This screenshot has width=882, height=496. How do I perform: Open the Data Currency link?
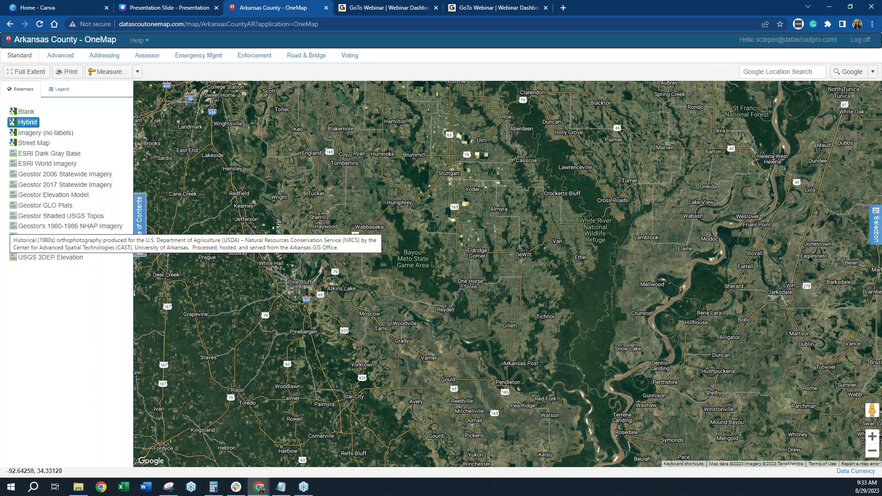856,471
